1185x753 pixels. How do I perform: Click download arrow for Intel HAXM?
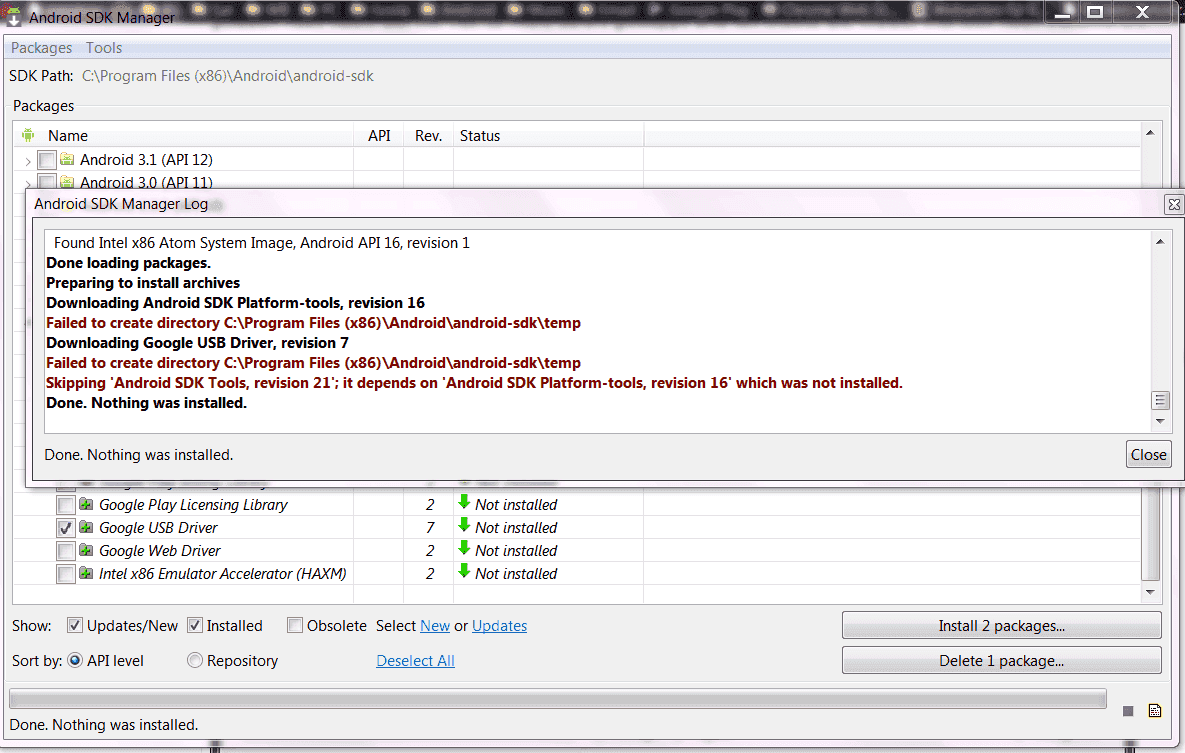(464, 571)
